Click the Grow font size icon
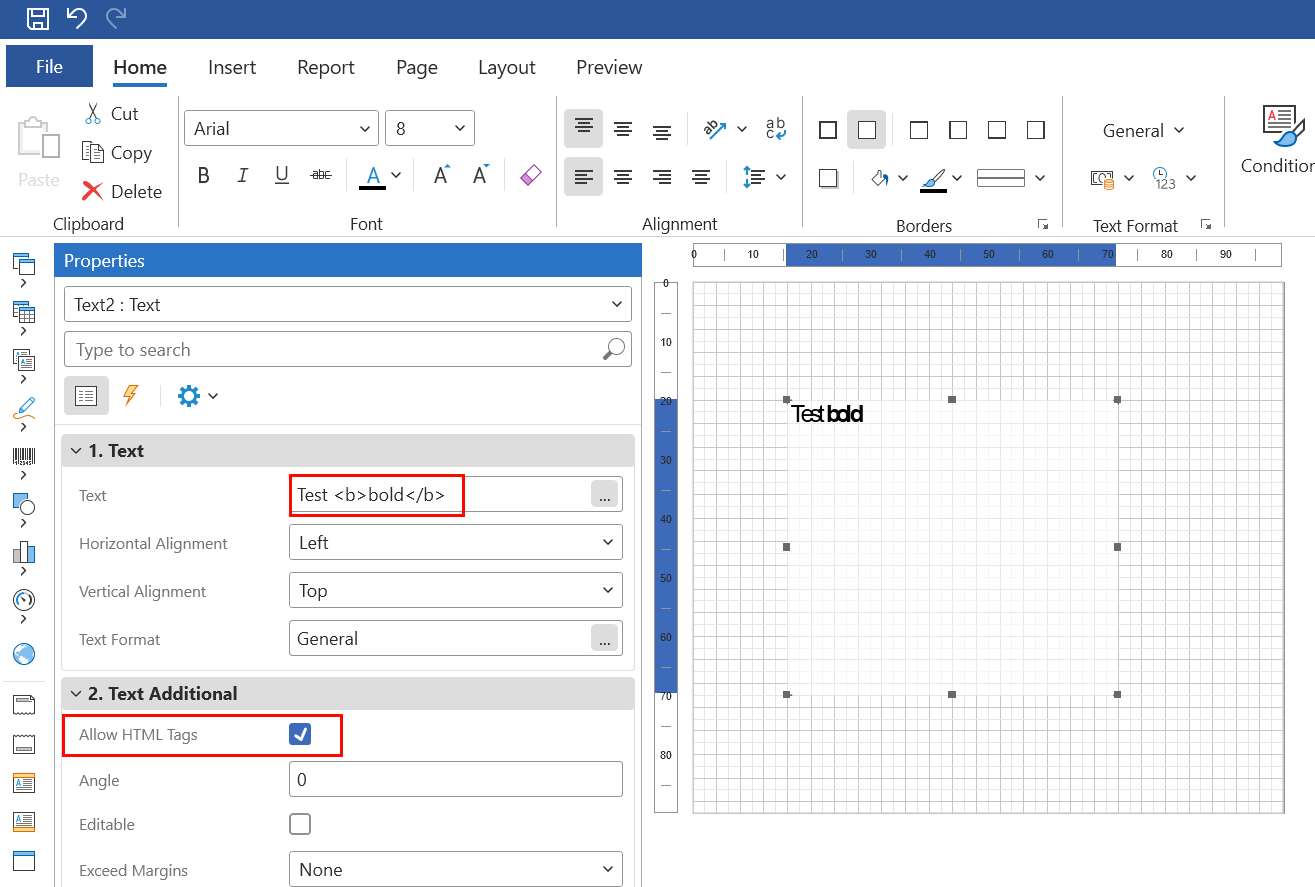Screen dimensions: 1315x887 (441, 176)
